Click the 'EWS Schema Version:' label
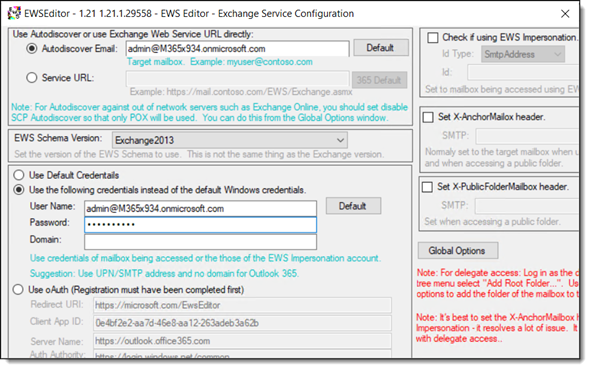Viewport: 590px width, 369px height. coord(58,138)
